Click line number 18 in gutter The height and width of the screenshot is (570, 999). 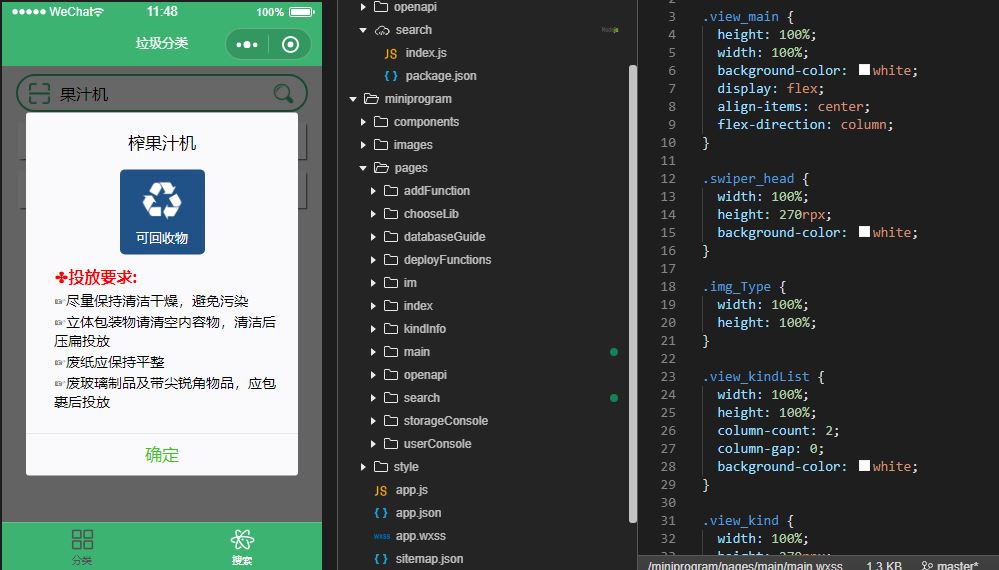[668, 287]
